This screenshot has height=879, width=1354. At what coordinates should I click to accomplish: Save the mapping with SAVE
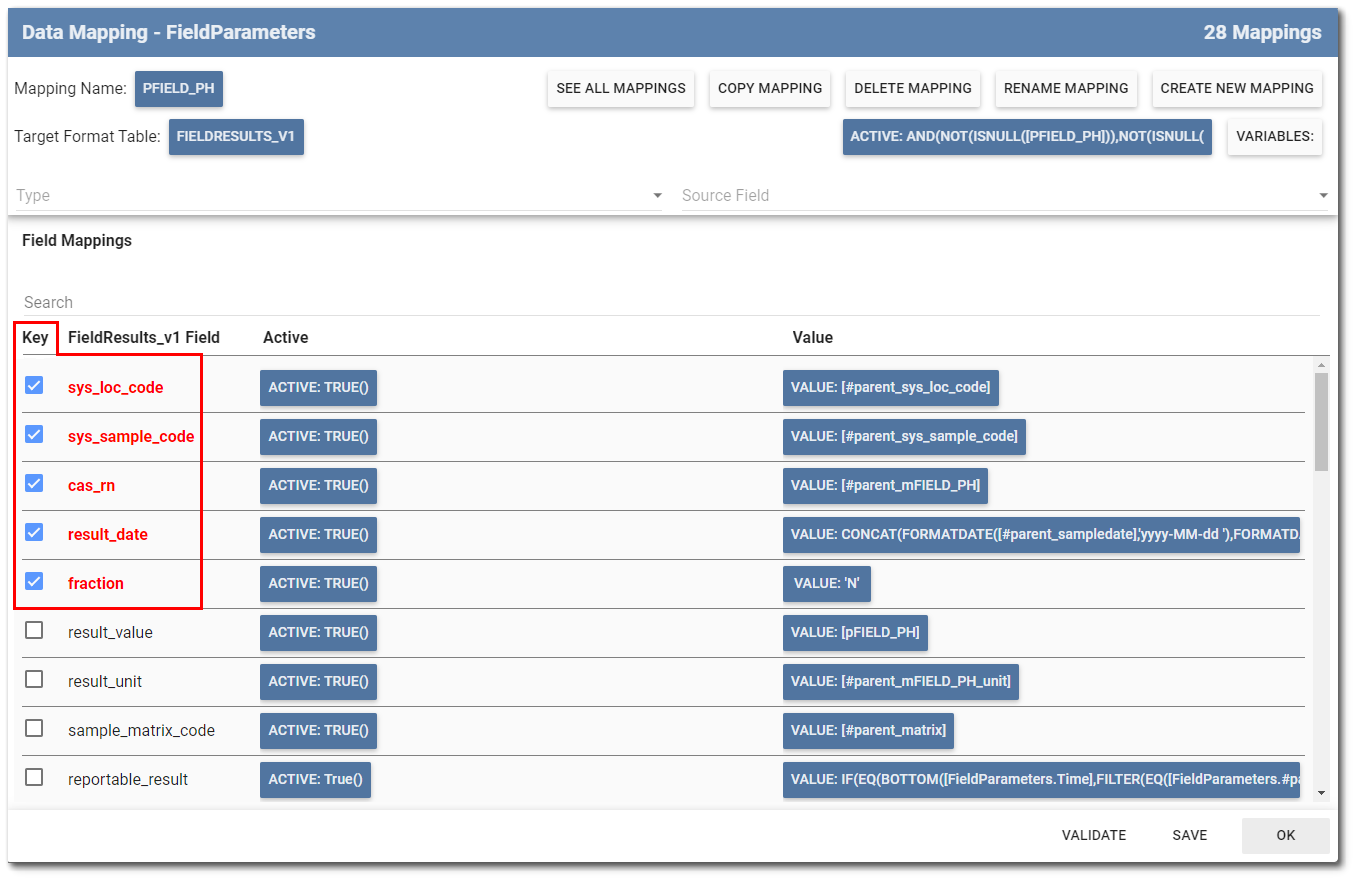tap(1189, 835)
